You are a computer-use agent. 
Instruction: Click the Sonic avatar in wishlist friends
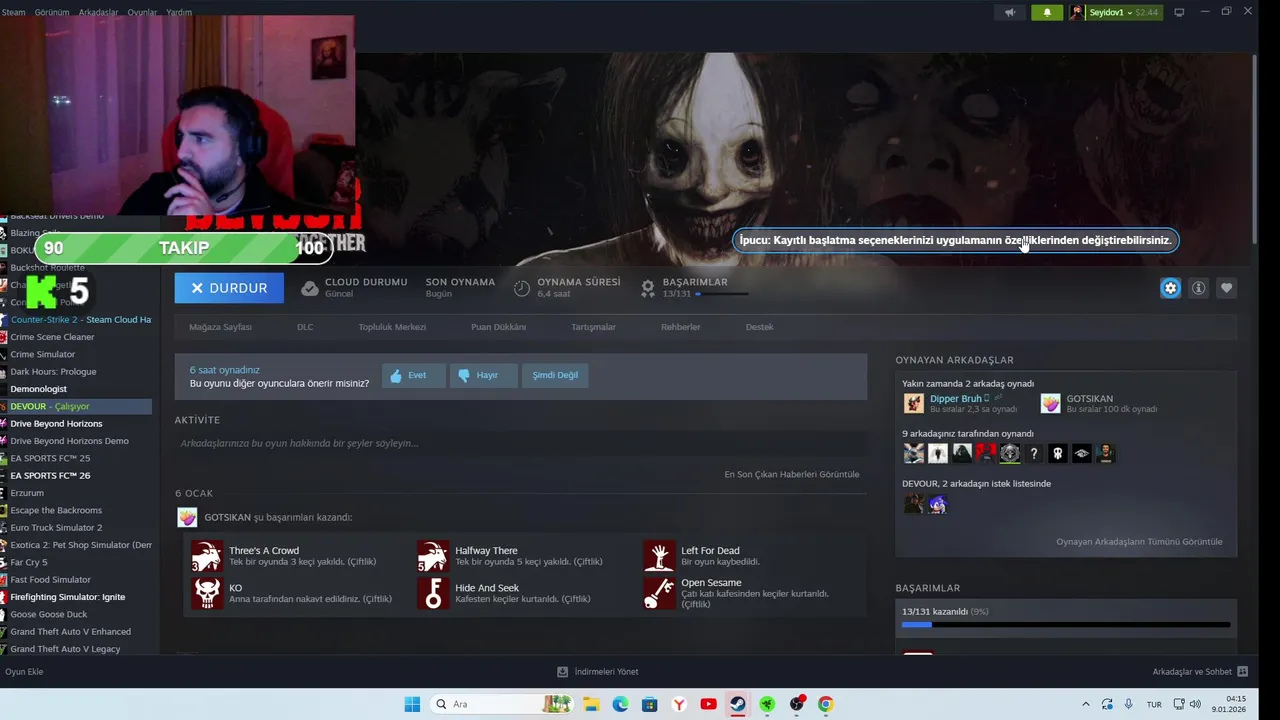(x=938, y=504)
